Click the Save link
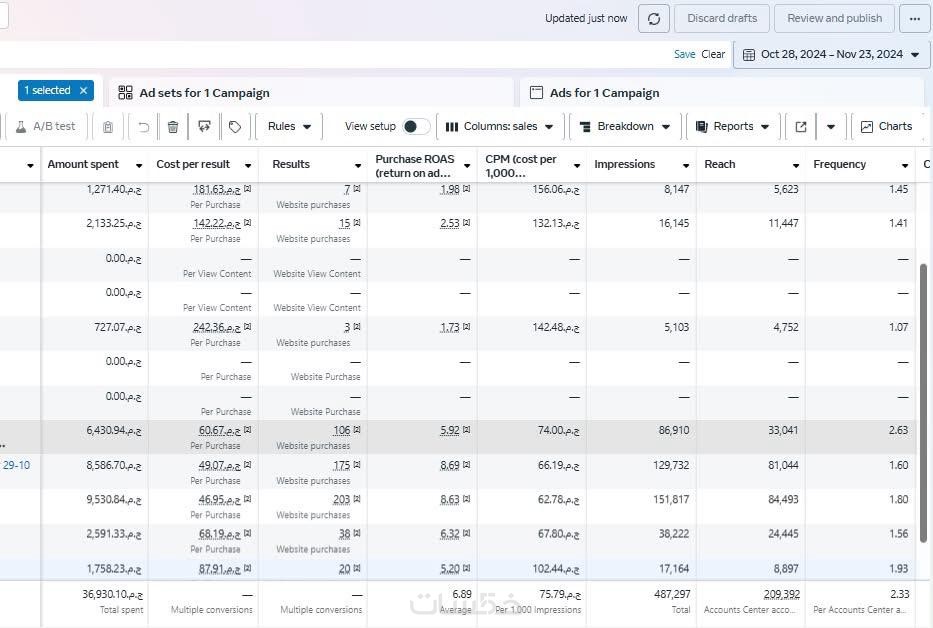The width and height of the screenshot is (933, 628). (x=684, y=54)
